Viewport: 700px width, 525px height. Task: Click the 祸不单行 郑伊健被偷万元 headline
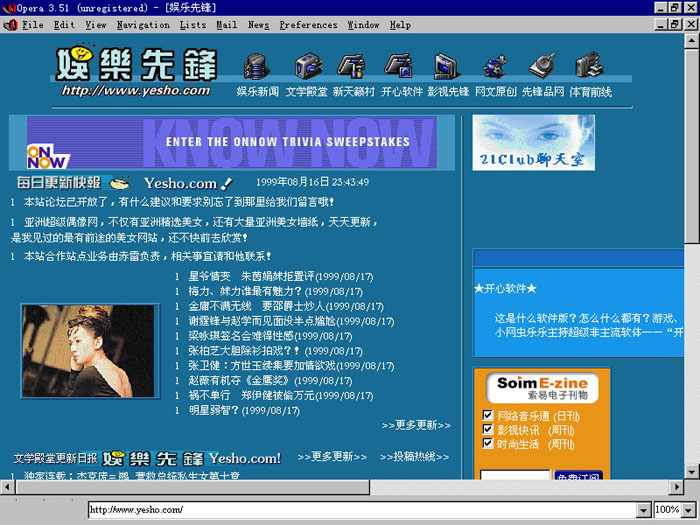(280, 396)
